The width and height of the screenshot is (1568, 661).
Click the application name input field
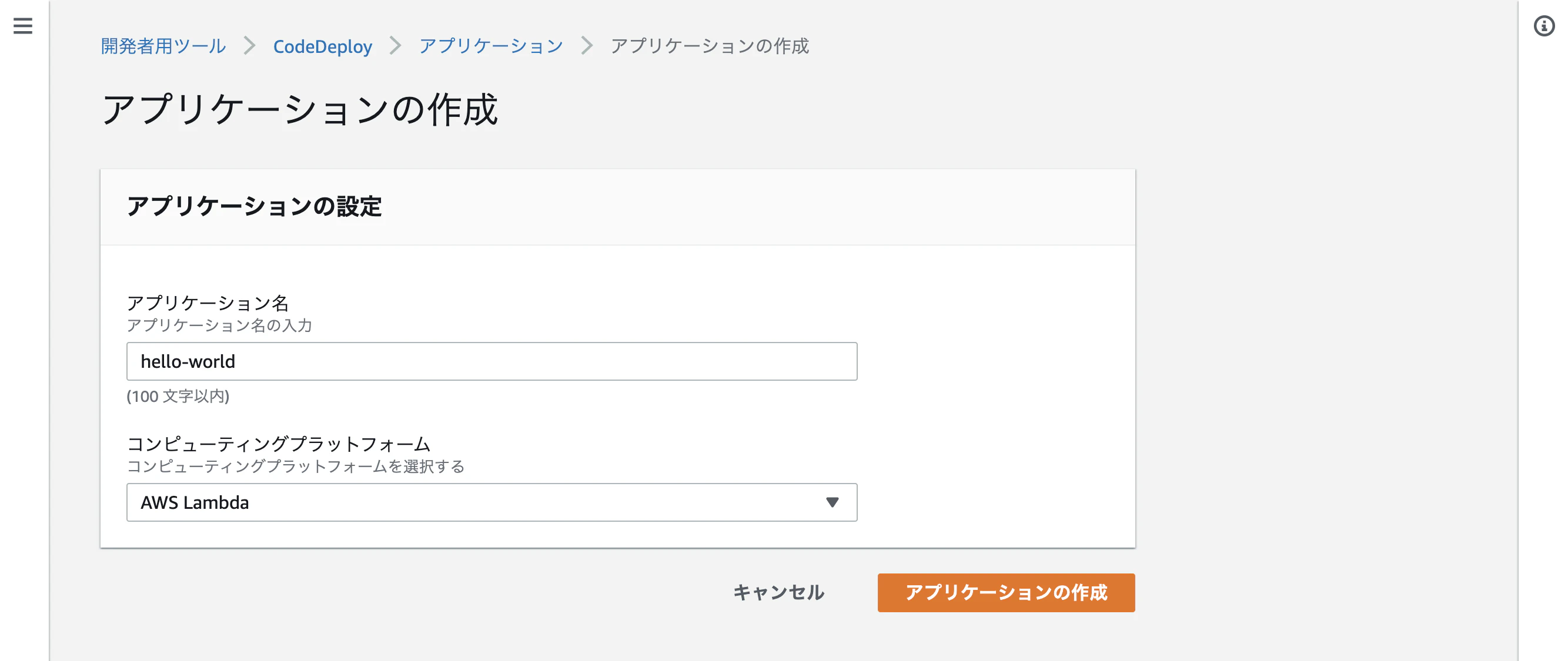[492, 361]
